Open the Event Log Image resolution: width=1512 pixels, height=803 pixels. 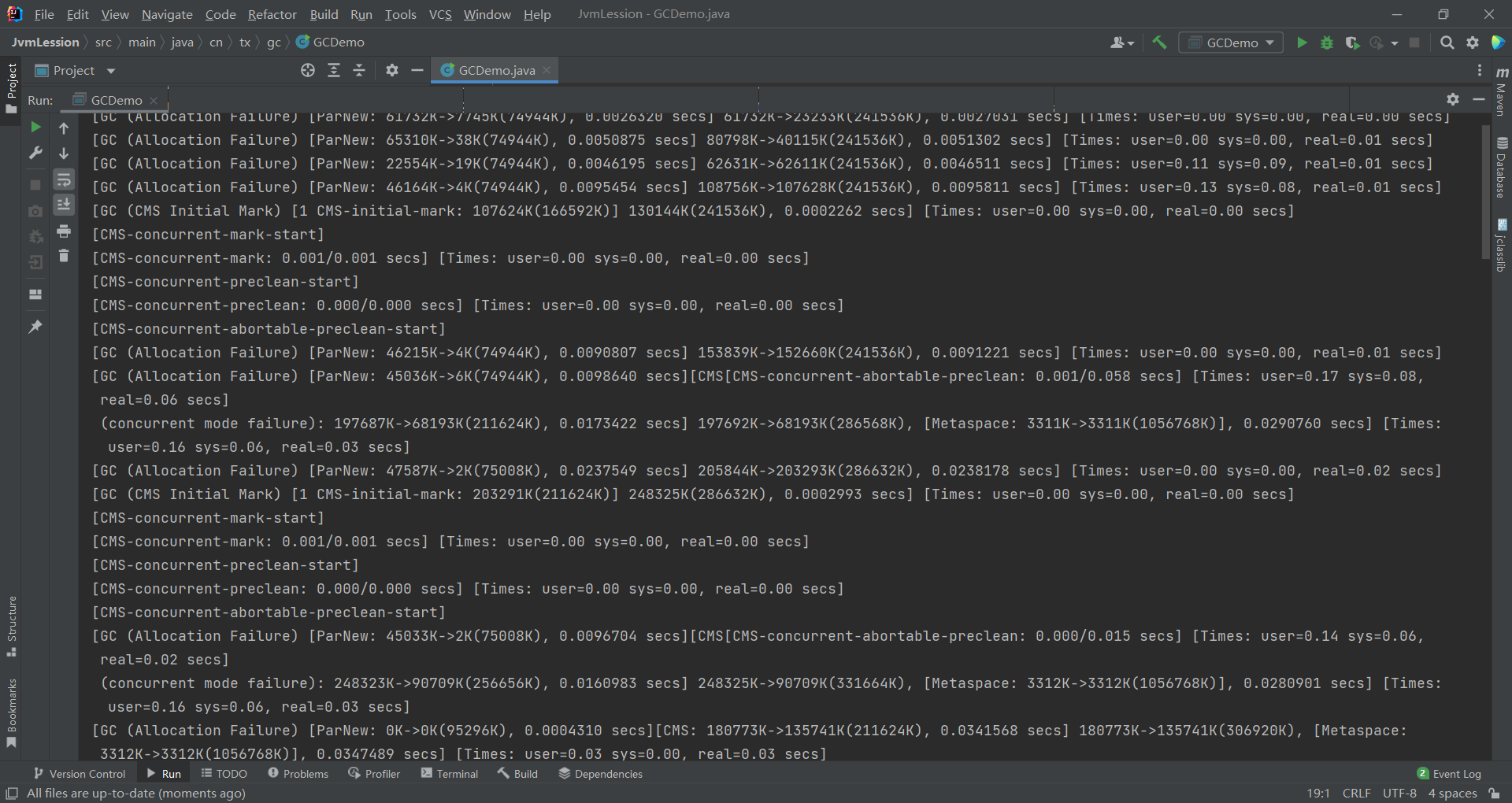(1449, 774)
